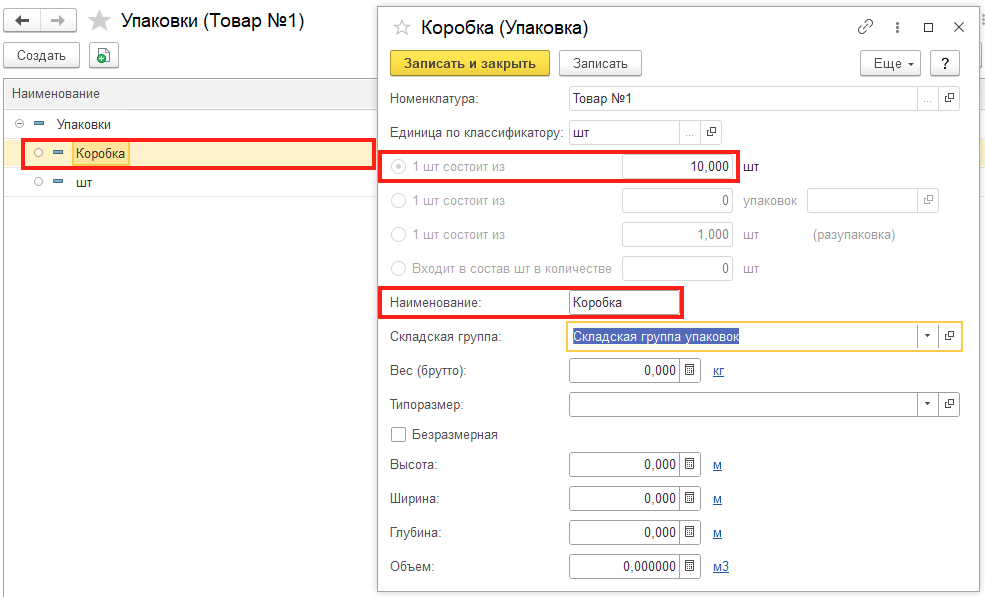Open calculator for Вес (брутто) field
The width and height of the screenshot is (985, 597).
[689, 370]
